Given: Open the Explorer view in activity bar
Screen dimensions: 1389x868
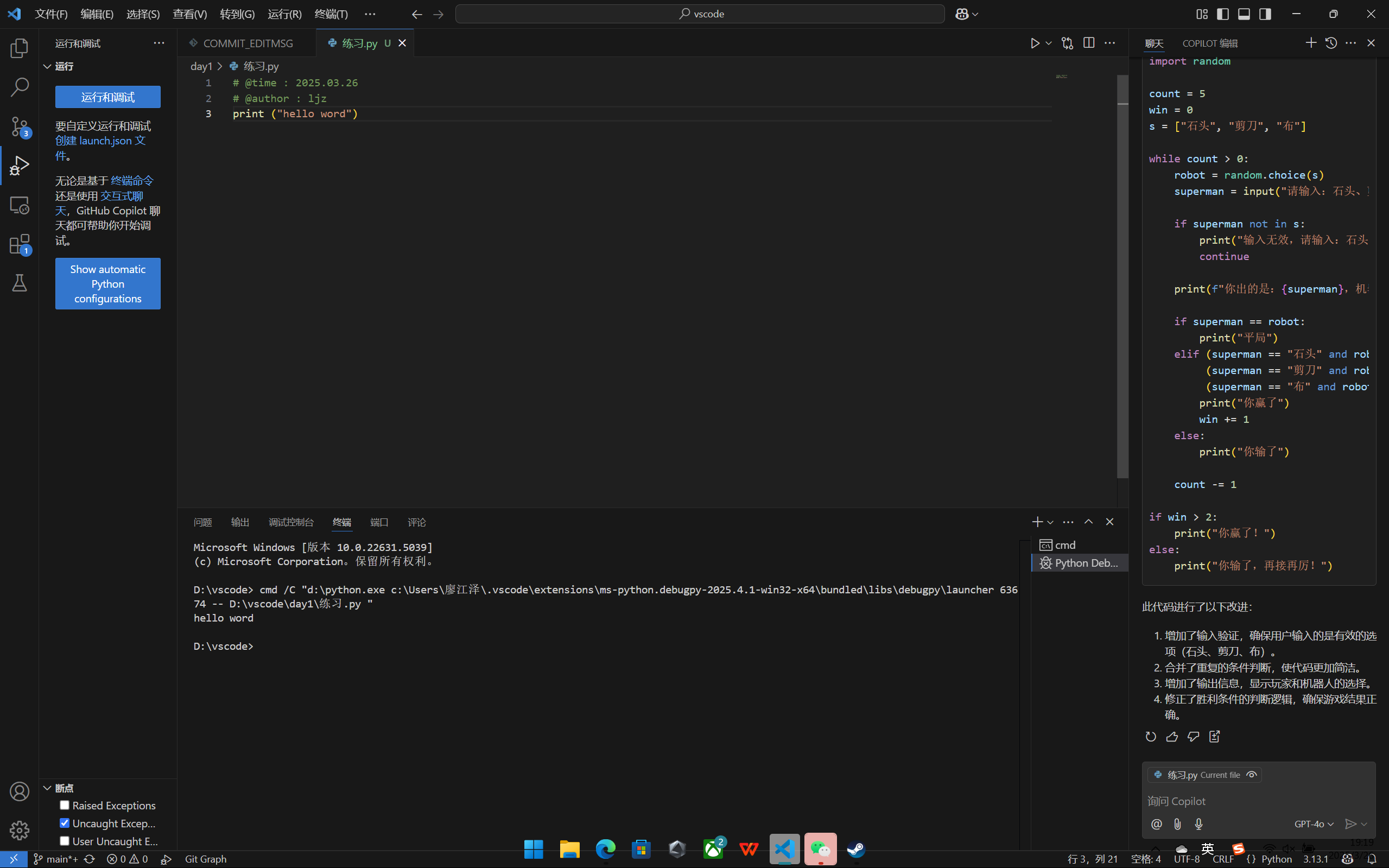Looking at the screenshot, I should click(x=19, y=48).
